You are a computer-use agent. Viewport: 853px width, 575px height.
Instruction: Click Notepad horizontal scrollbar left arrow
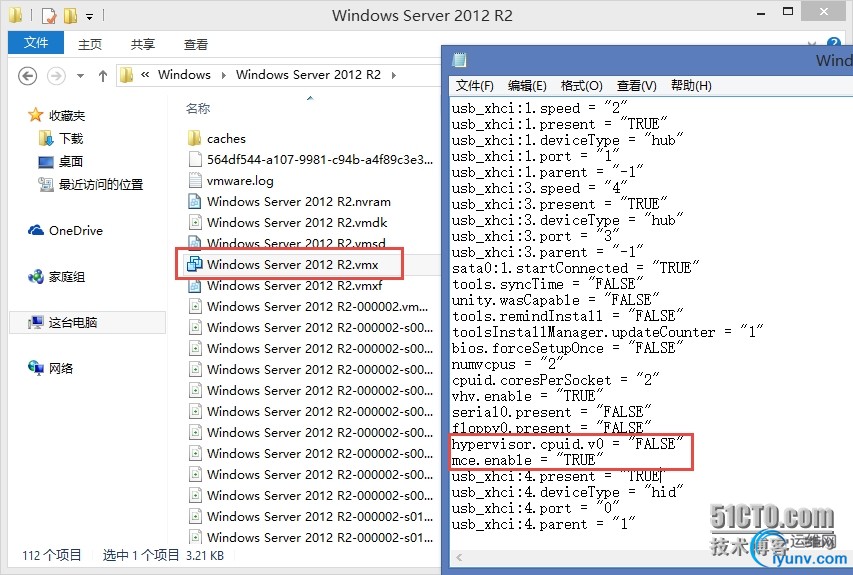[459, 557]
